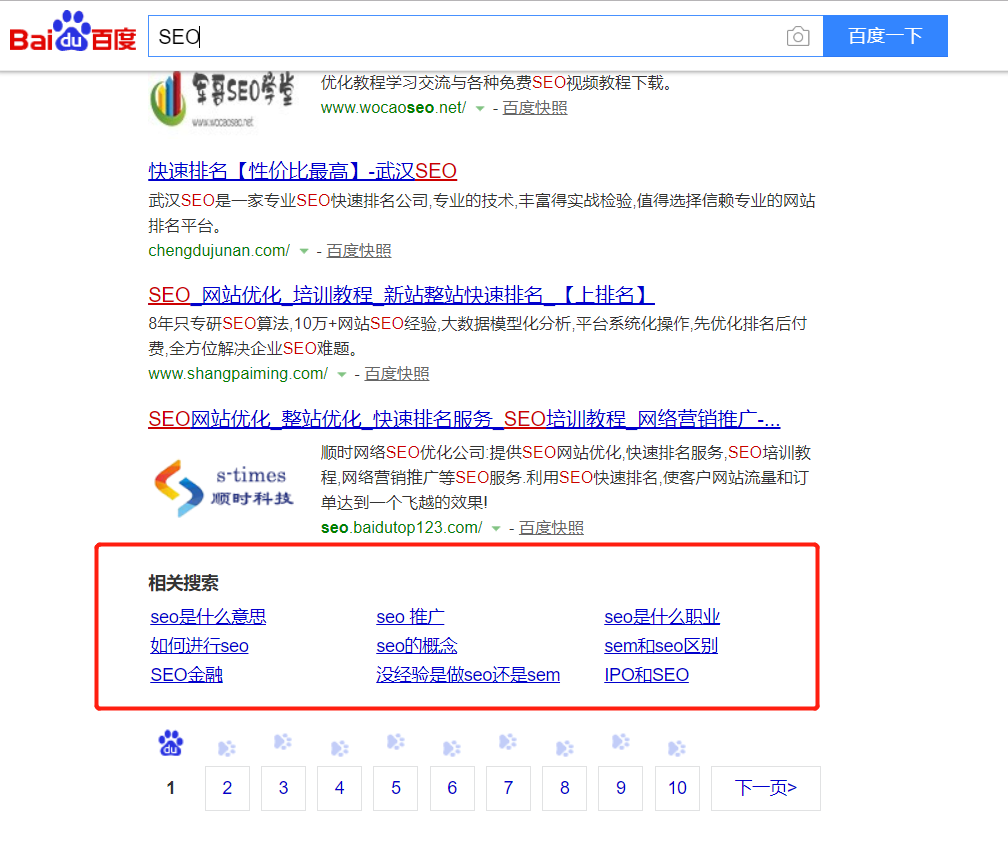This screenshot has height=842, width=1008.
Task: Click "没经验是做seo还是sem" related search
Action: click(468, 675)
